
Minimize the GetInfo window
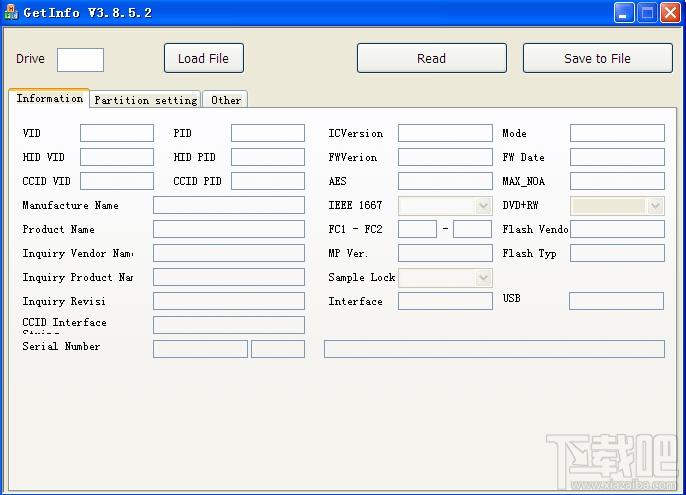coord(624,12)
